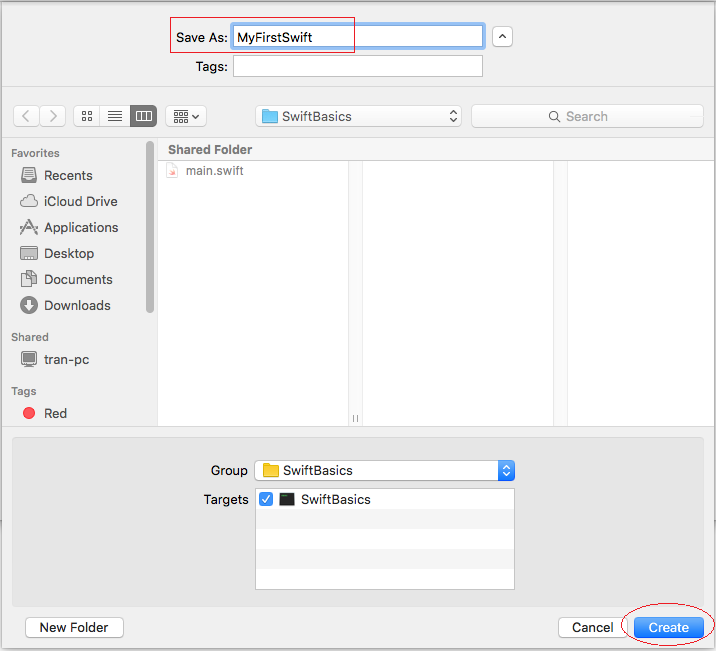Viewport: 716px width, 651px height.
Task: Click the SwiftBasics target row text
Action: (336, 499)
